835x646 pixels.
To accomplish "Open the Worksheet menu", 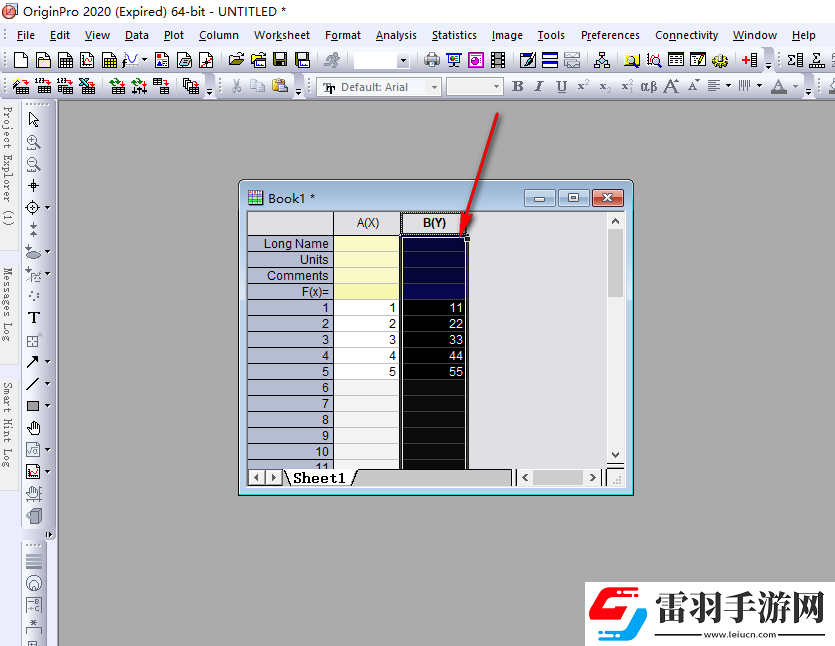I will pyautogui.click(x=281, y=35).
